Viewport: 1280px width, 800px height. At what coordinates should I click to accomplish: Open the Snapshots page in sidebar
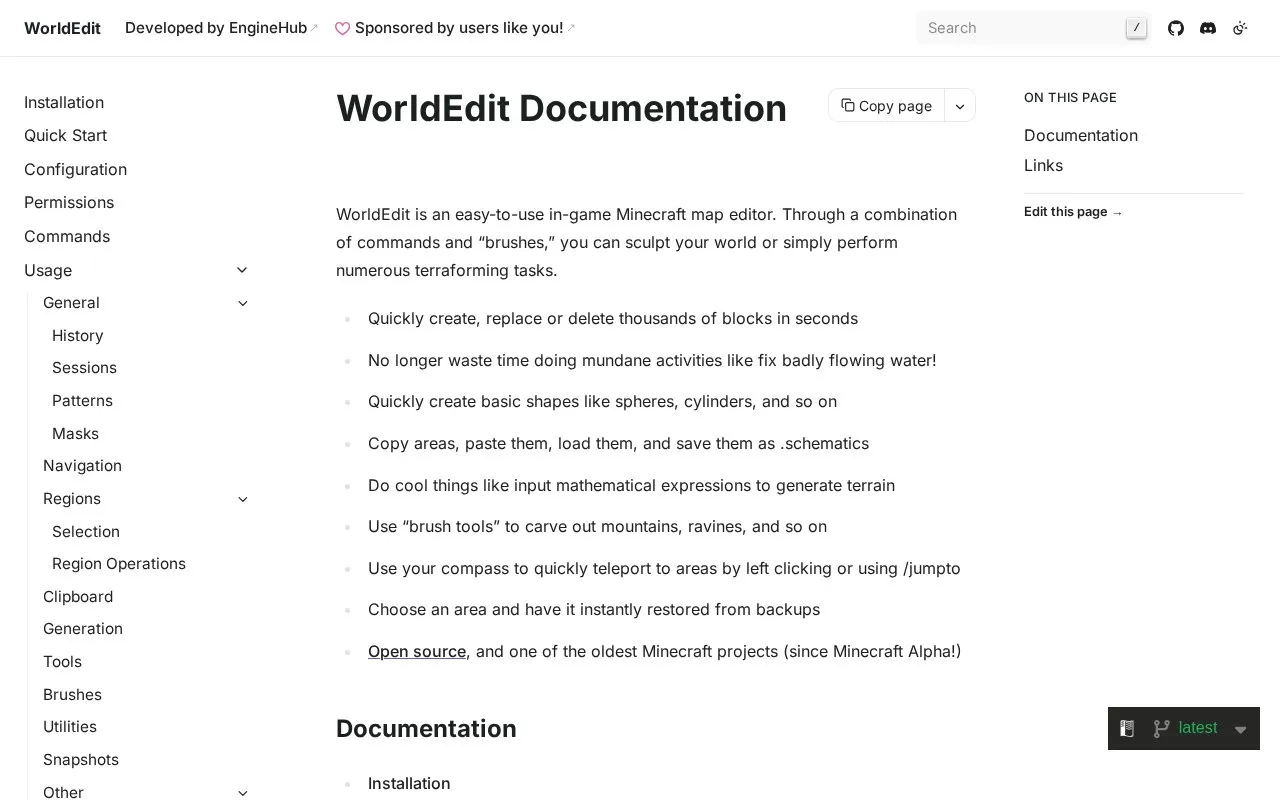click(80, 759)
